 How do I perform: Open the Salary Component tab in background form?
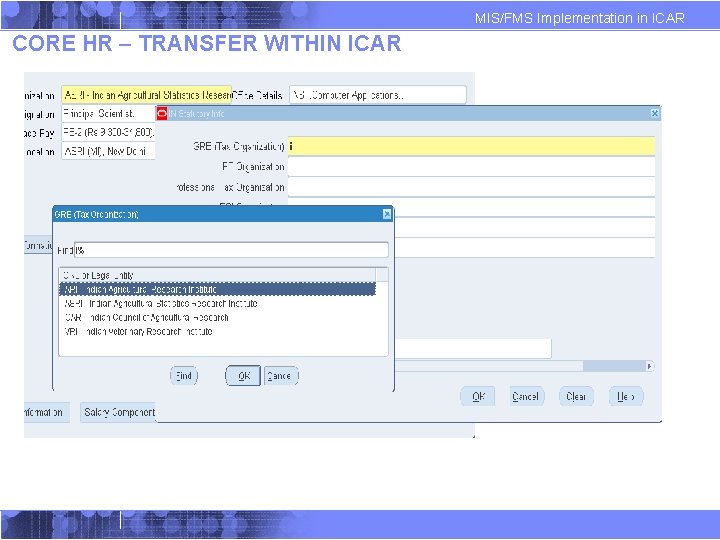tap(118, 412)
